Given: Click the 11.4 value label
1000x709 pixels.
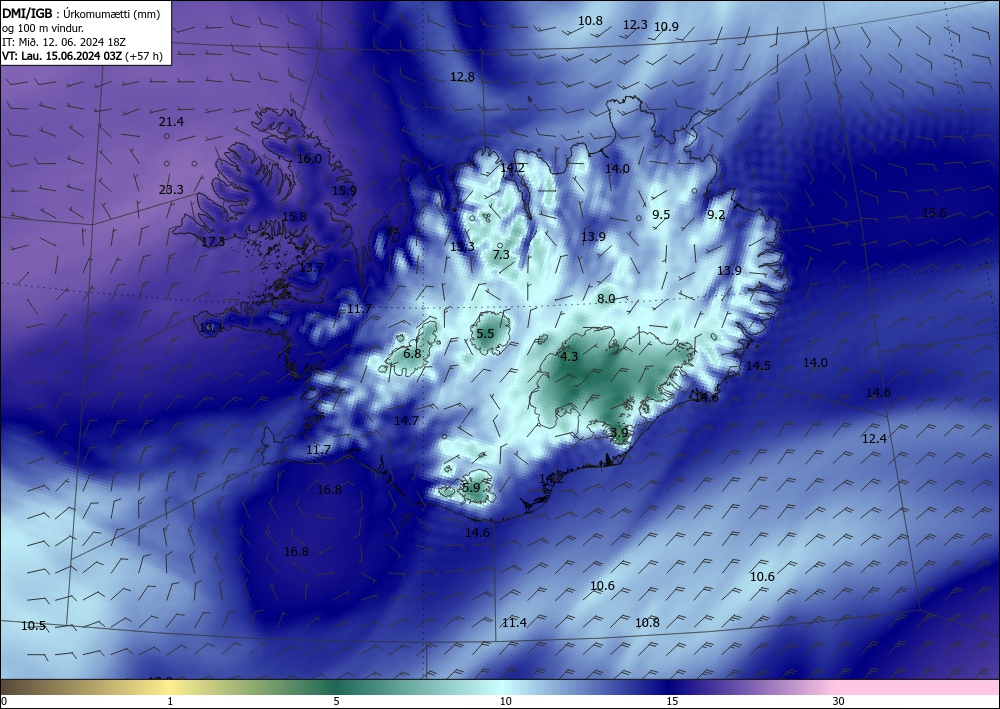Looking at the screenshot, I should point(514,622).
